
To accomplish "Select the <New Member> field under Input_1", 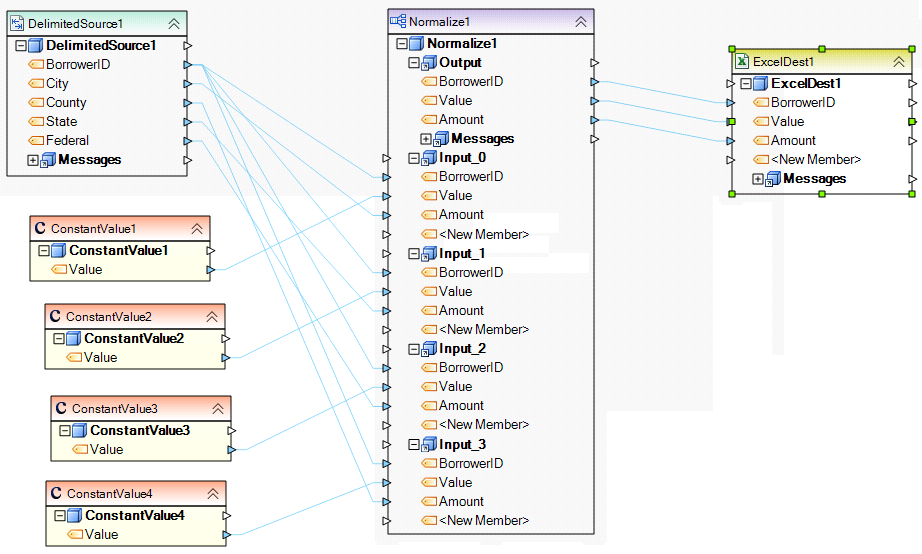I will tap(484, 330).
